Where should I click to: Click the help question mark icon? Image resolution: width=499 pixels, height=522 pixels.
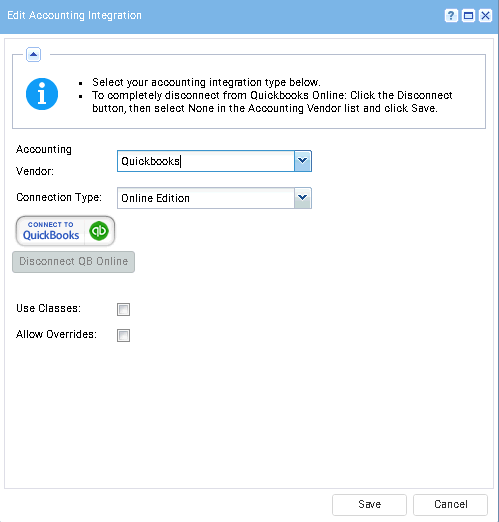(x=451, y=16)
